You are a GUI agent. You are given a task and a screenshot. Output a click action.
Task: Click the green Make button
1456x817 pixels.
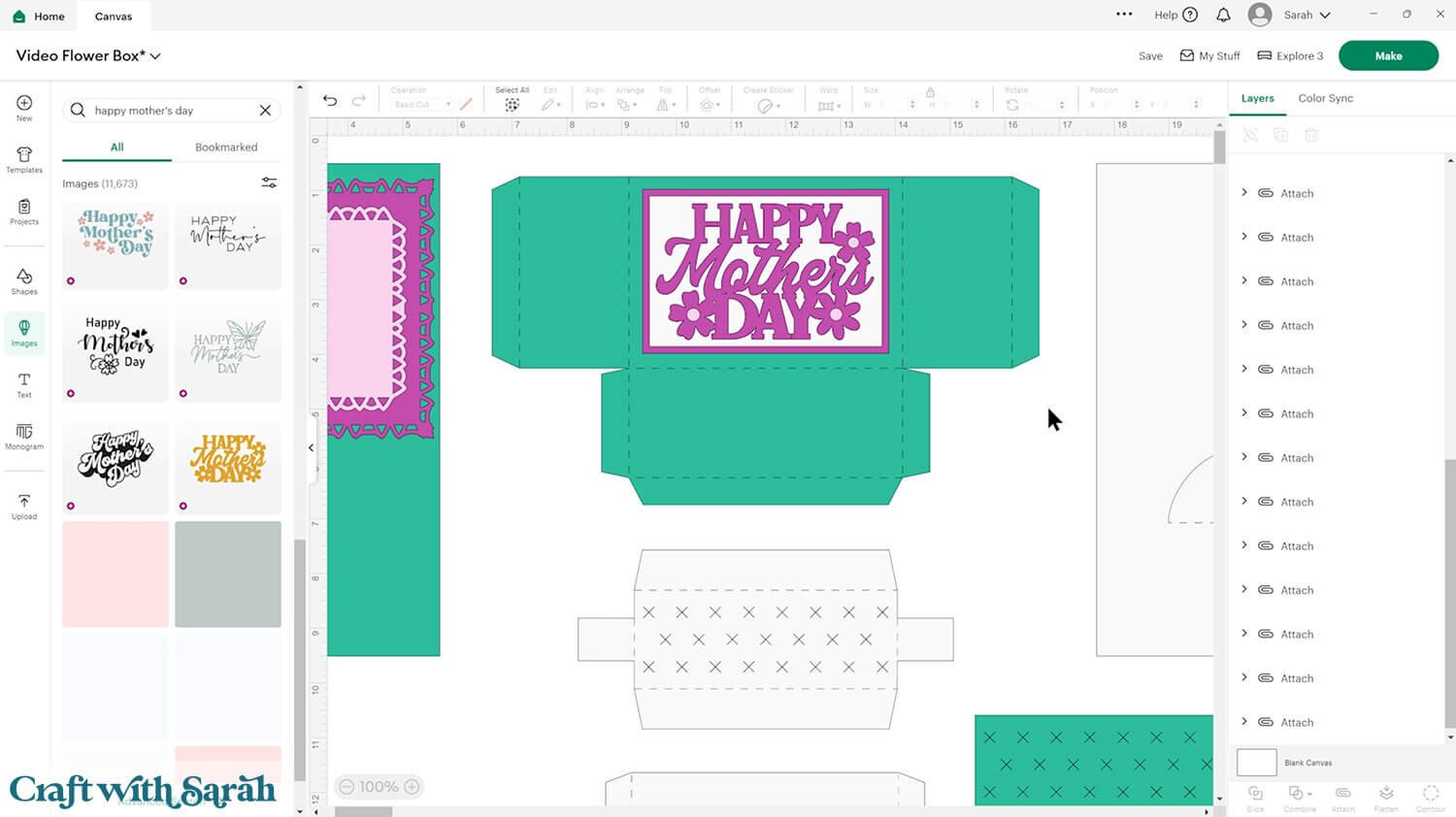[1387, 55]
